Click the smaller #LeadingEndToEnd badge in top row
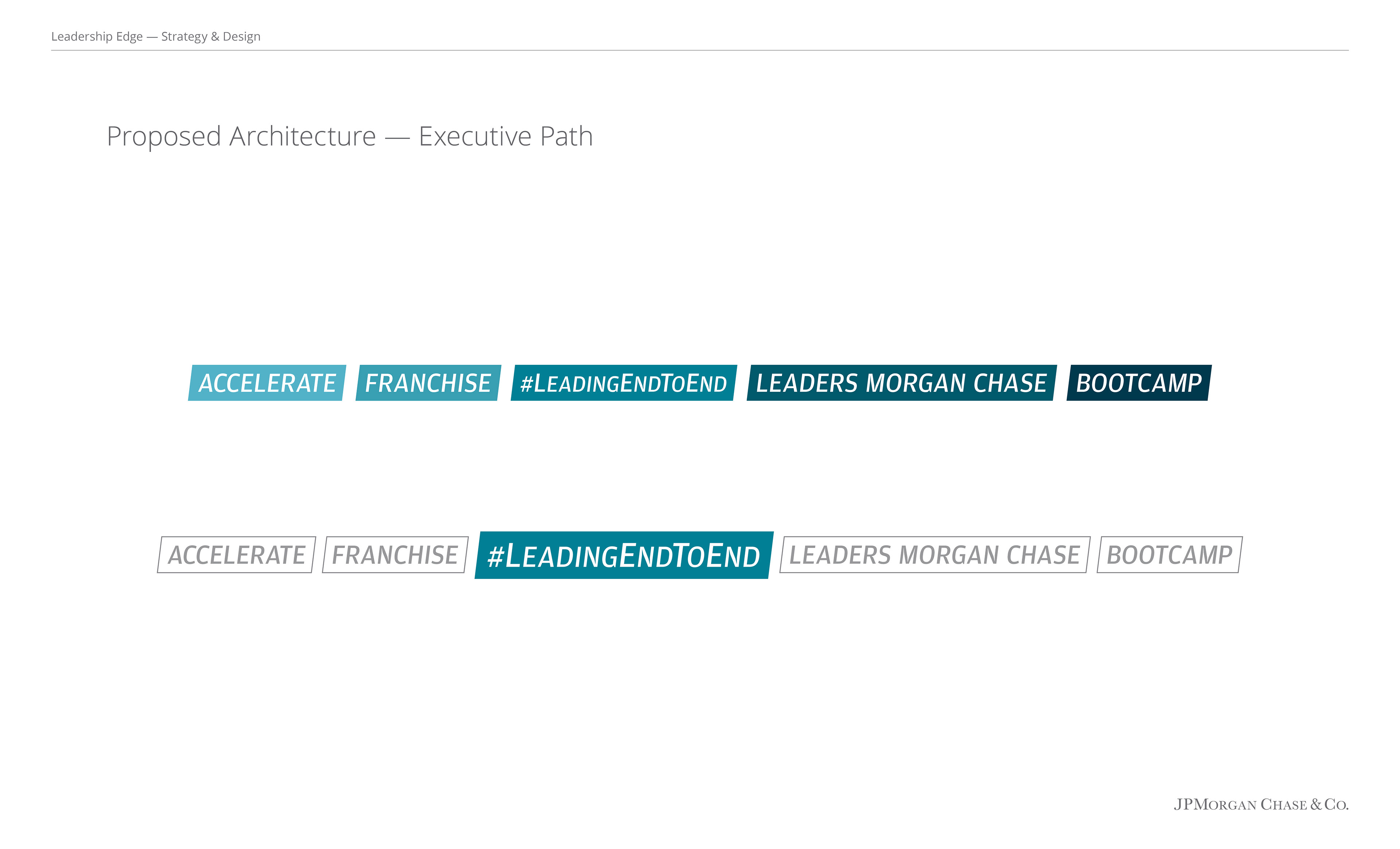This screenshot has height=849, width=1400. point(624,383)
